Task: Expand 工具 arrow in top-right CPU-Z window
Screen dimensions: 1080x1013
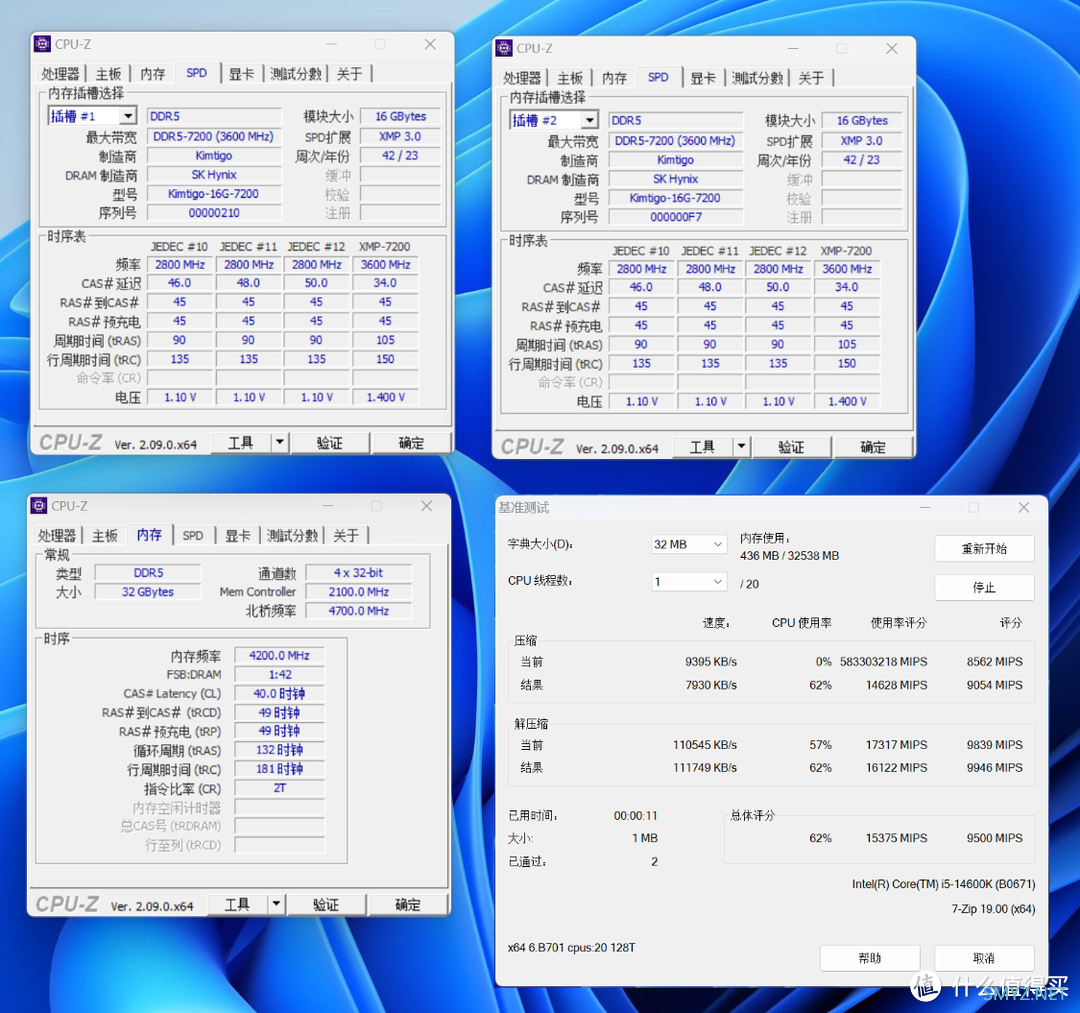Action: click(x=741, y=447)
